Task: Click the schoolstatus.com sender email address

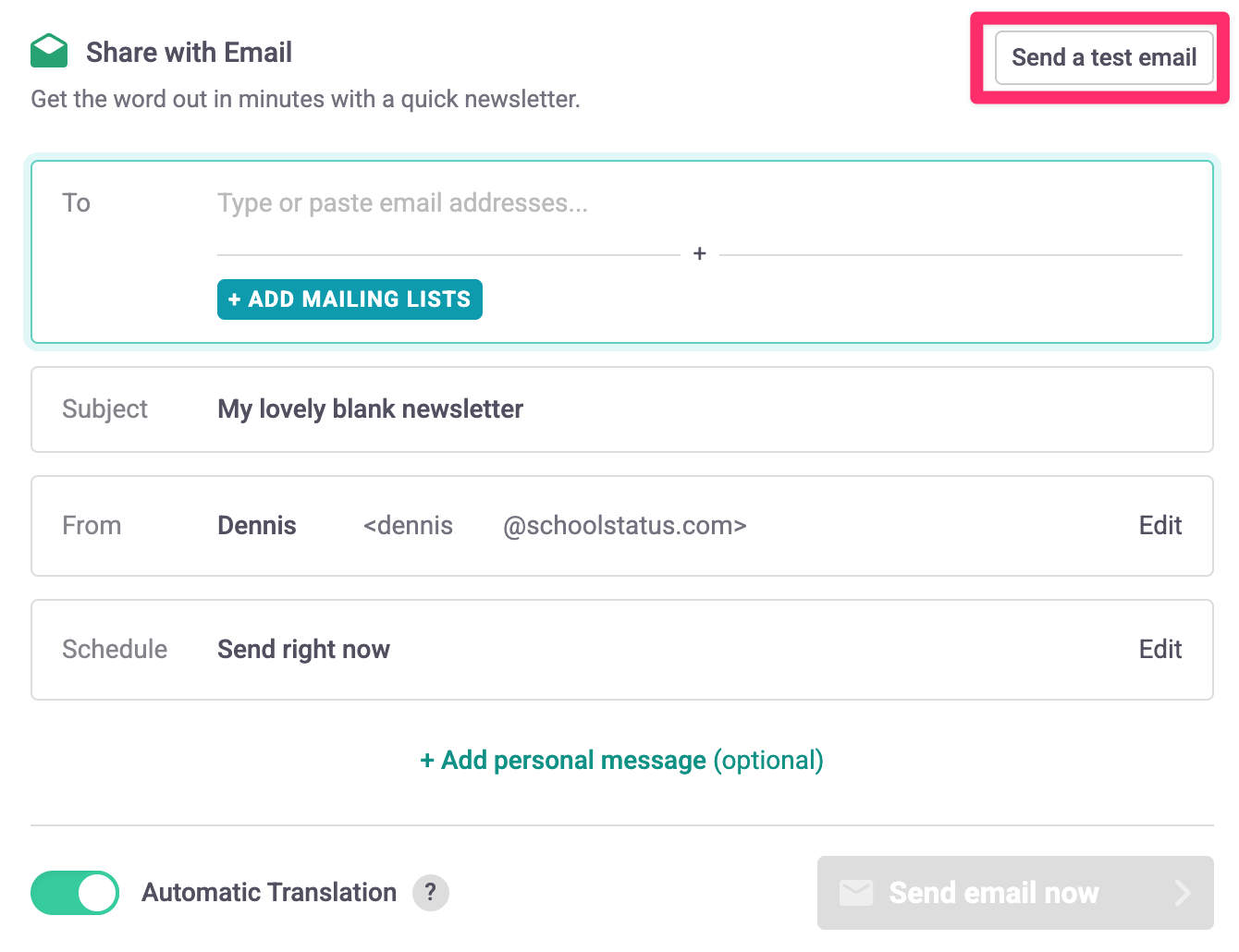Action: tap(624, 526)
